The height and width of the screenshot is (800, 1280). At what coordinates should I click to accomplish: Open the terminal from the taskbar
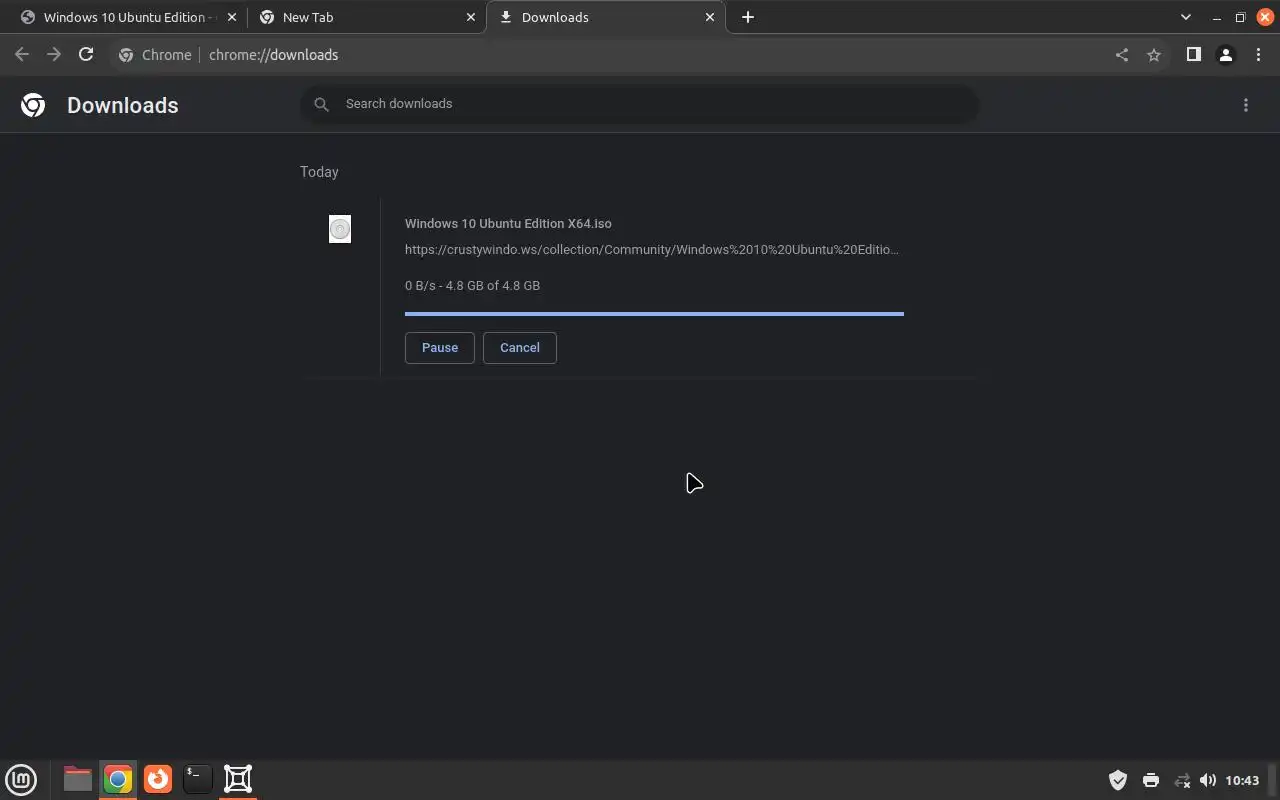point(198,779)
